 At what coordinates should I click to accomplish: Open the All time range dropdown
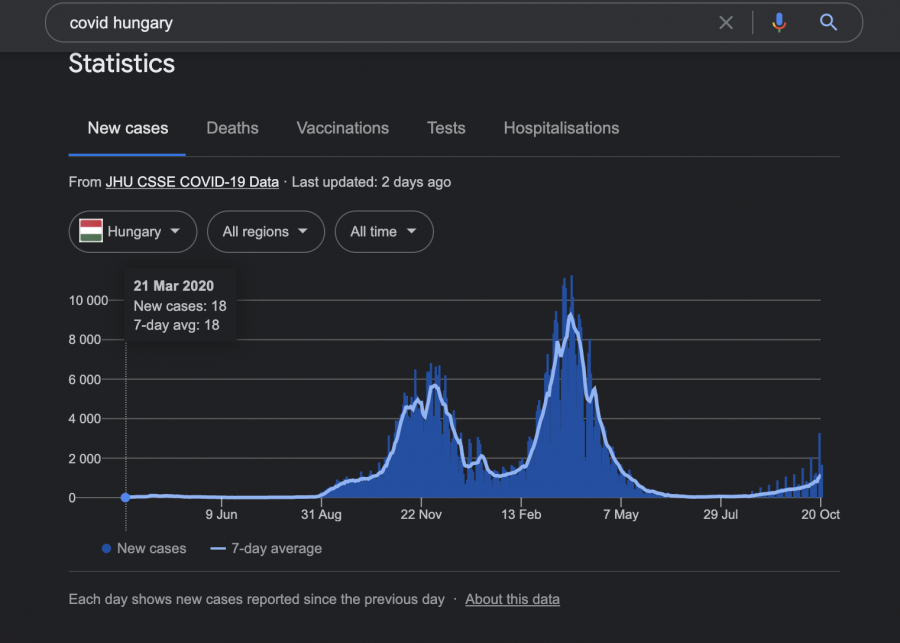(383, 231)
